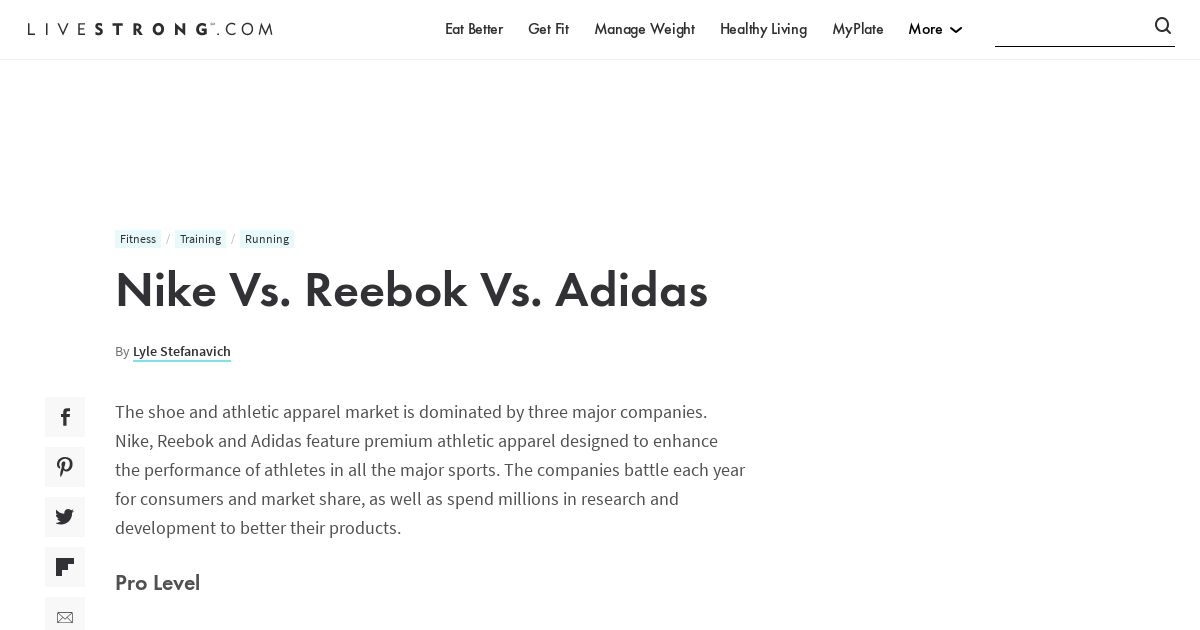This screenshot has width=1200, height=630.
Task: Expand the More menu chevron
Action: 956,30
